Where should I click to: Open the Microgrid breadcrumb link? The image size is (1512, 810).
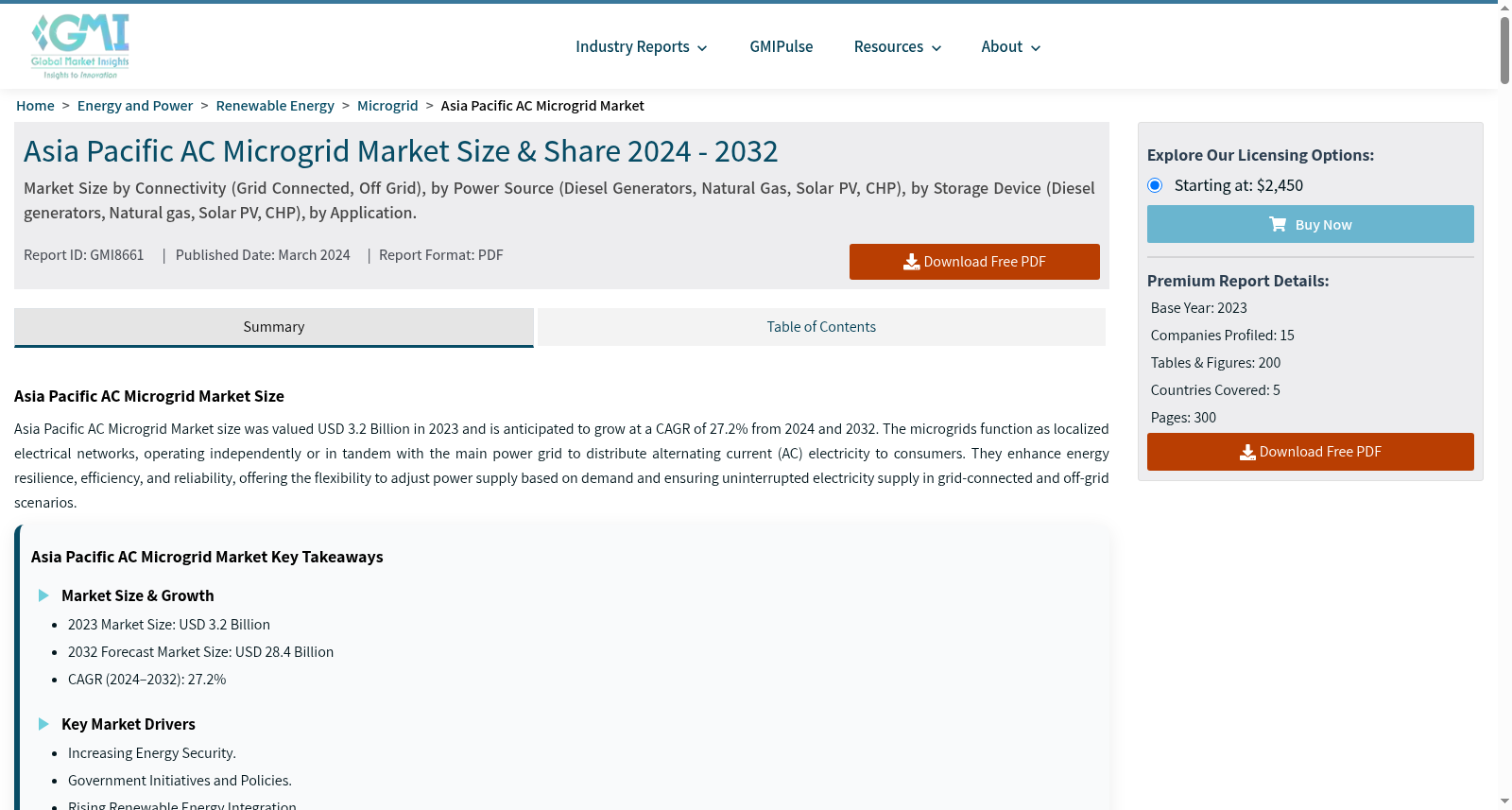[x=387, y=106]
